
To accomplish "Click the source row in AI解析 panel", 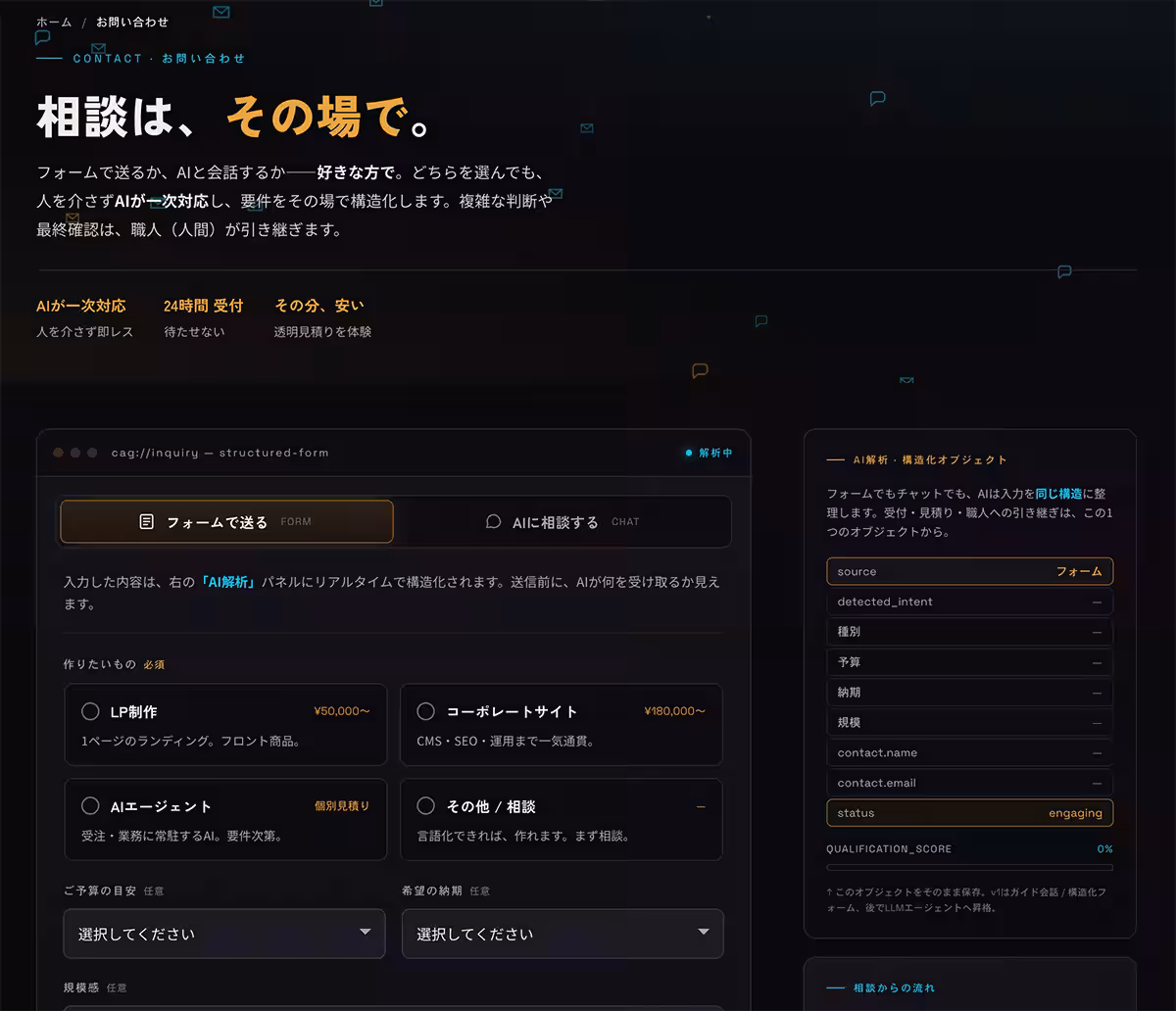I will coord(969,571).
